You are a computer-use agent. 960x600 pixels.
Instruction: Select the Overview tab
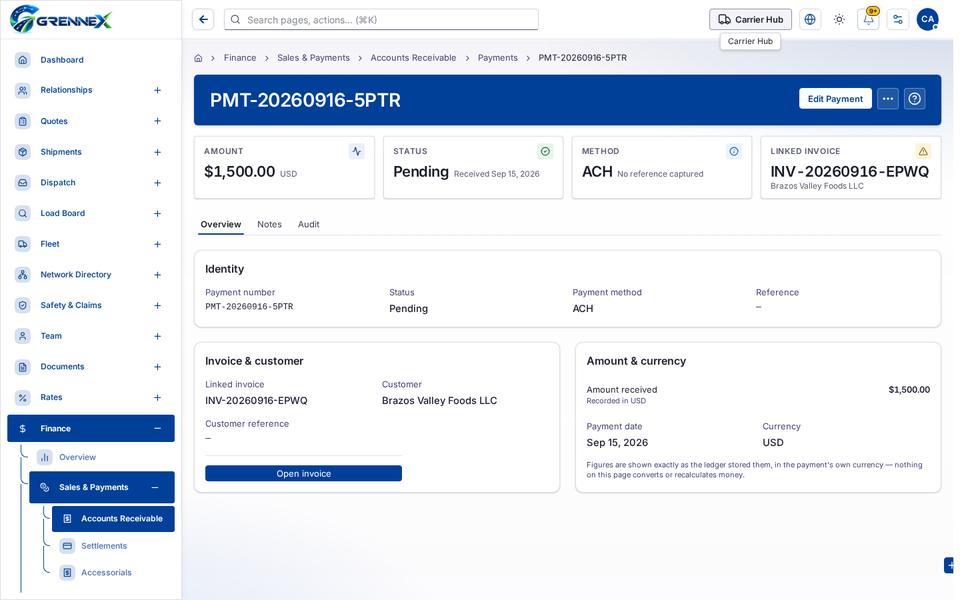(221, 225)
